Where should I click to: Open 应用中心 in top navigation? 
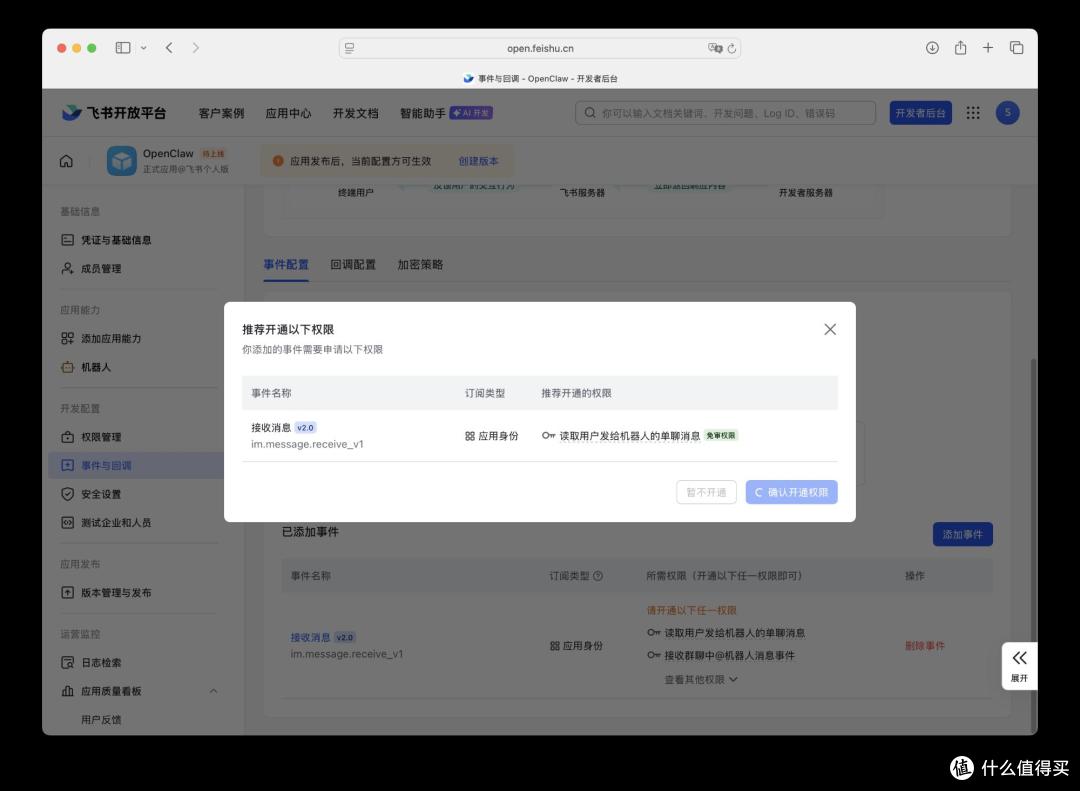289,113
